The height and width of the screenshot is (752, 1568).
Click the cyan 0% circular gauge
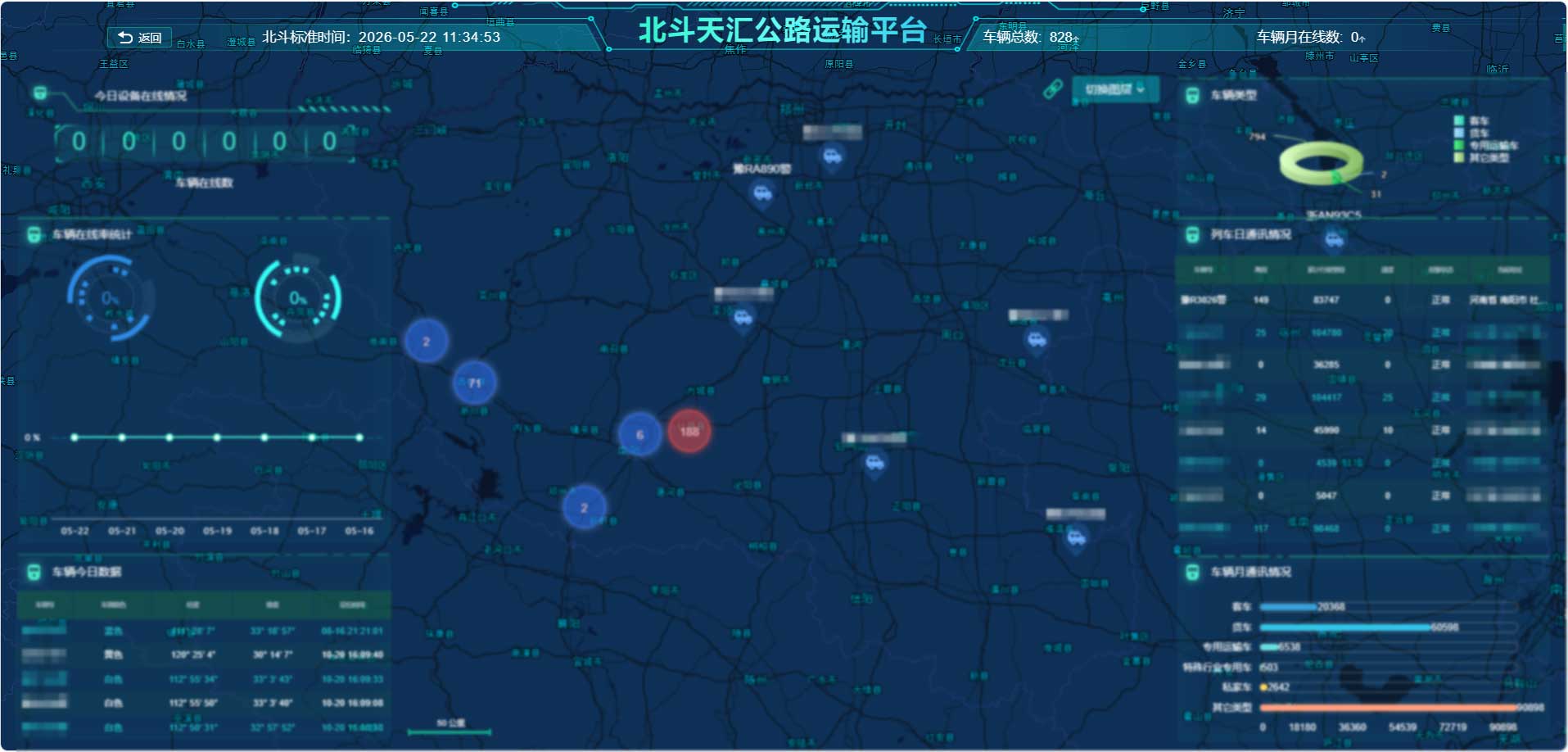pyautogui.click(x=298, y=298)
